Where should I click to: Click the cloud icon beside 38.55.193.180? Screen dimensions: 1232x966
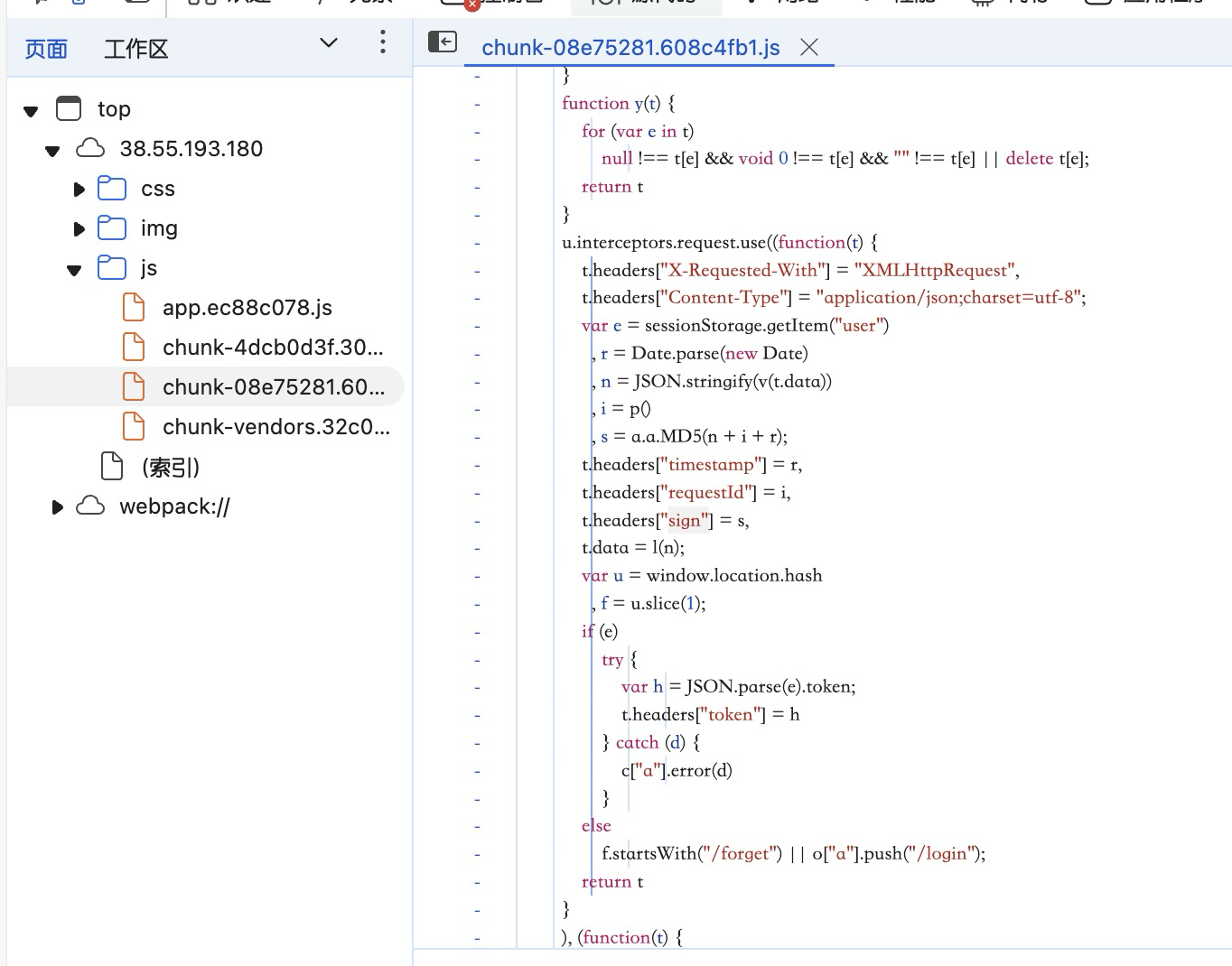tap(90, 149)
